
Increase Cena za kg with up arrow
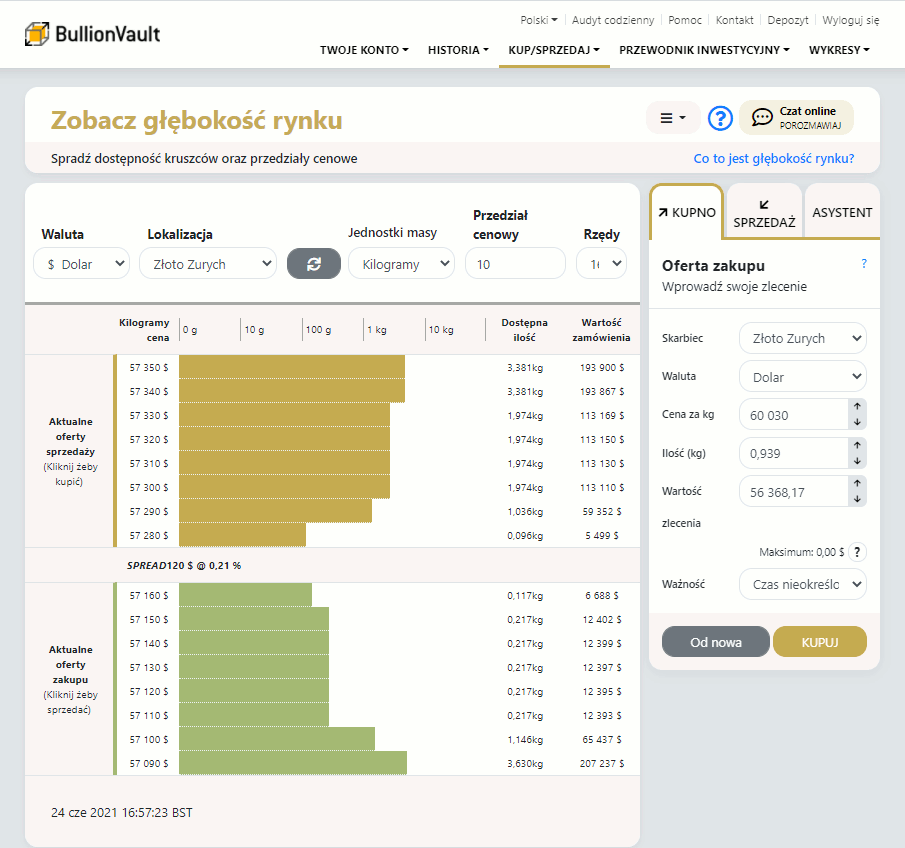point(857,406)
